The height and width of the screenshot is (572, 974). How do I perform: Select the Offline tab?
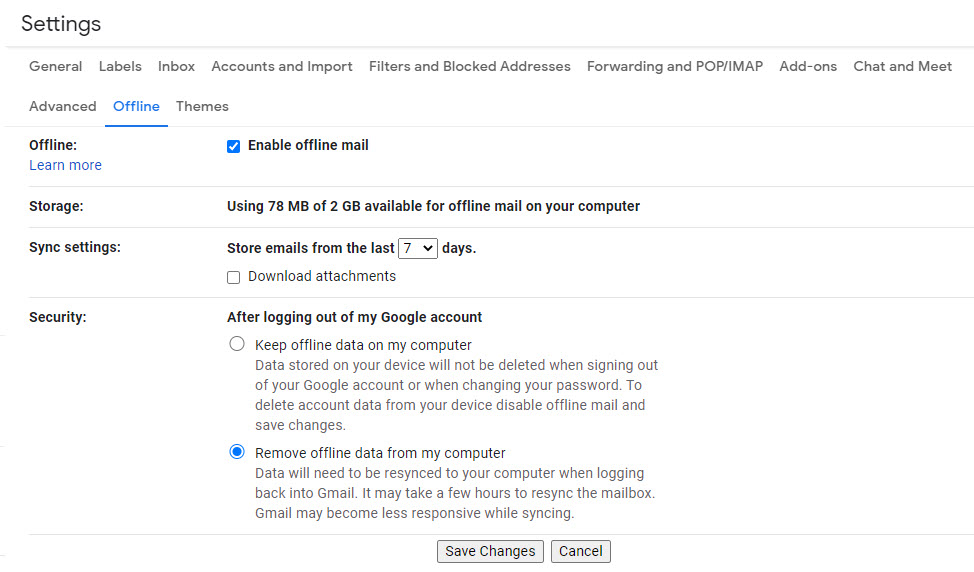point(136,106)
